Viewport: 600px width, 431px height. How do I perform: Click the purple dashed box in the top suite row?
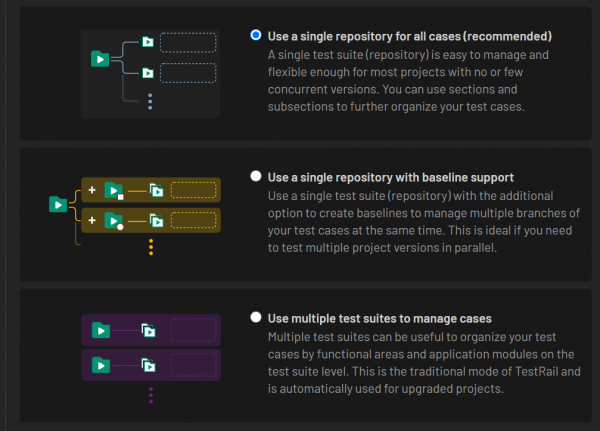coord(192,329)
